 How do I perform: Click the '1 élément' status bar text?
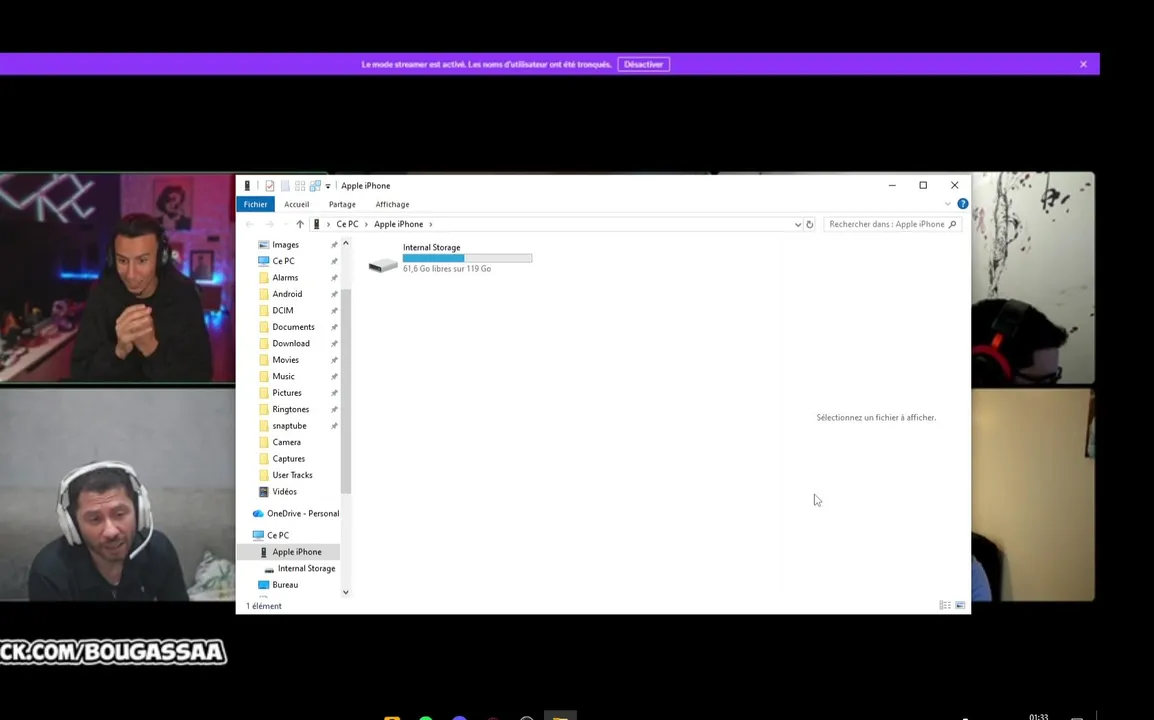pos(263,607)
